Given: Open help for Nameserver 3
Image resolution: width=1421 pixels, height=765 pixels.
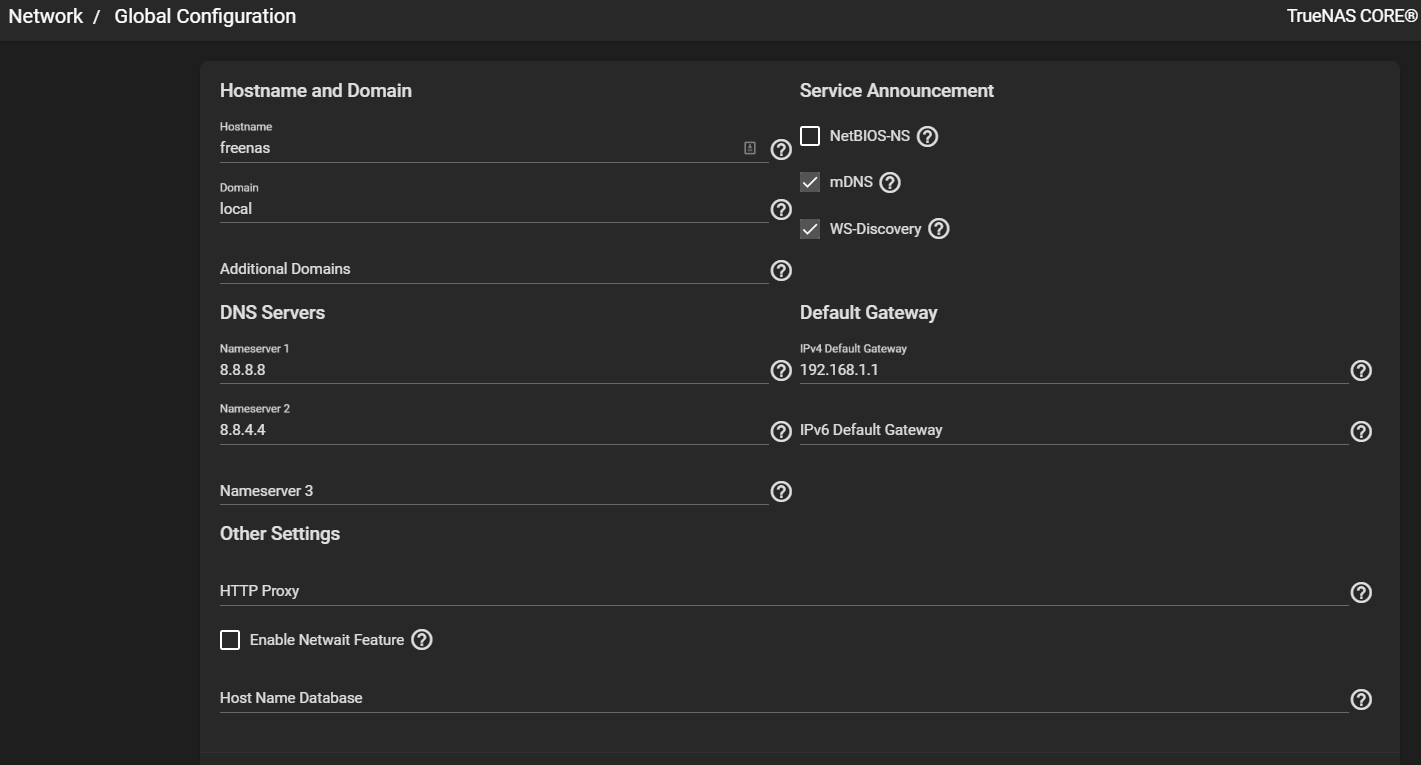Looking at the screenshot, I should (x=781, y=492).
